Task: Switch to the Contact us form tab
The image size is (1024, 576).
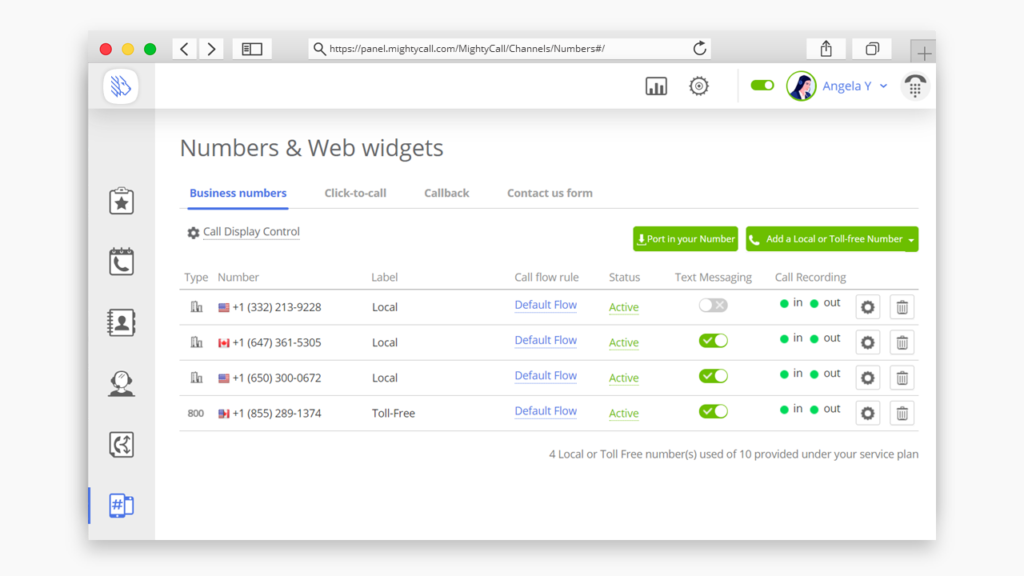Action: (549, 193)
